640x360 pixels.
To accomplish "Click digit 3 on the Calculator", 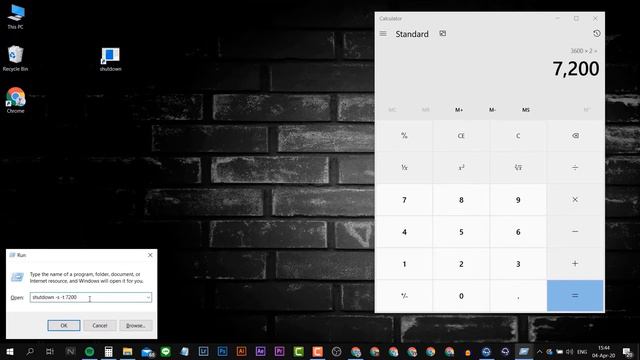I will coord(518,264).
